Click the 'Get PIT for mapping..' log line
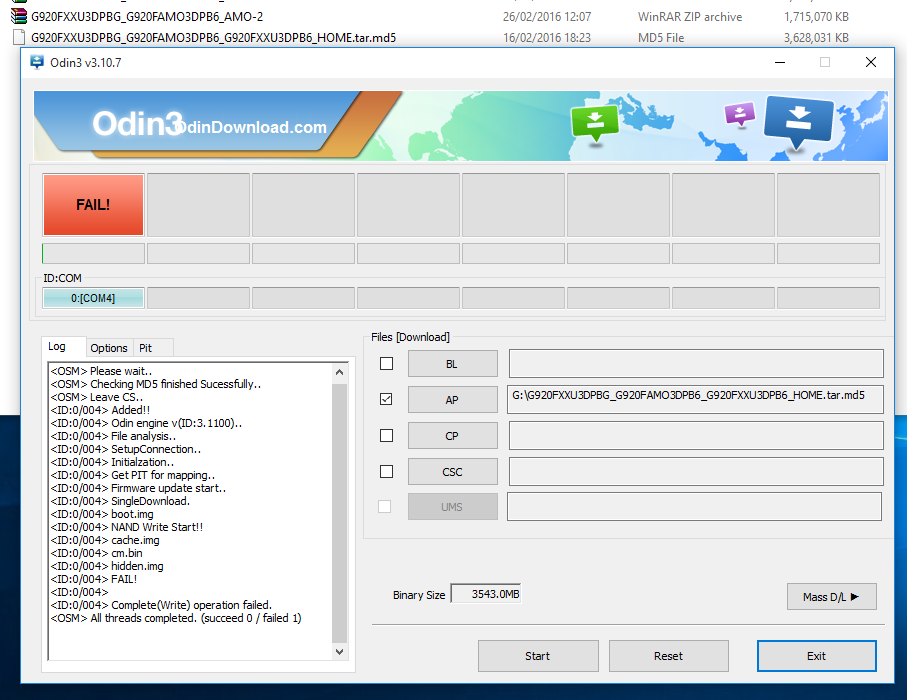907x700 pixels. click(132, 475)
